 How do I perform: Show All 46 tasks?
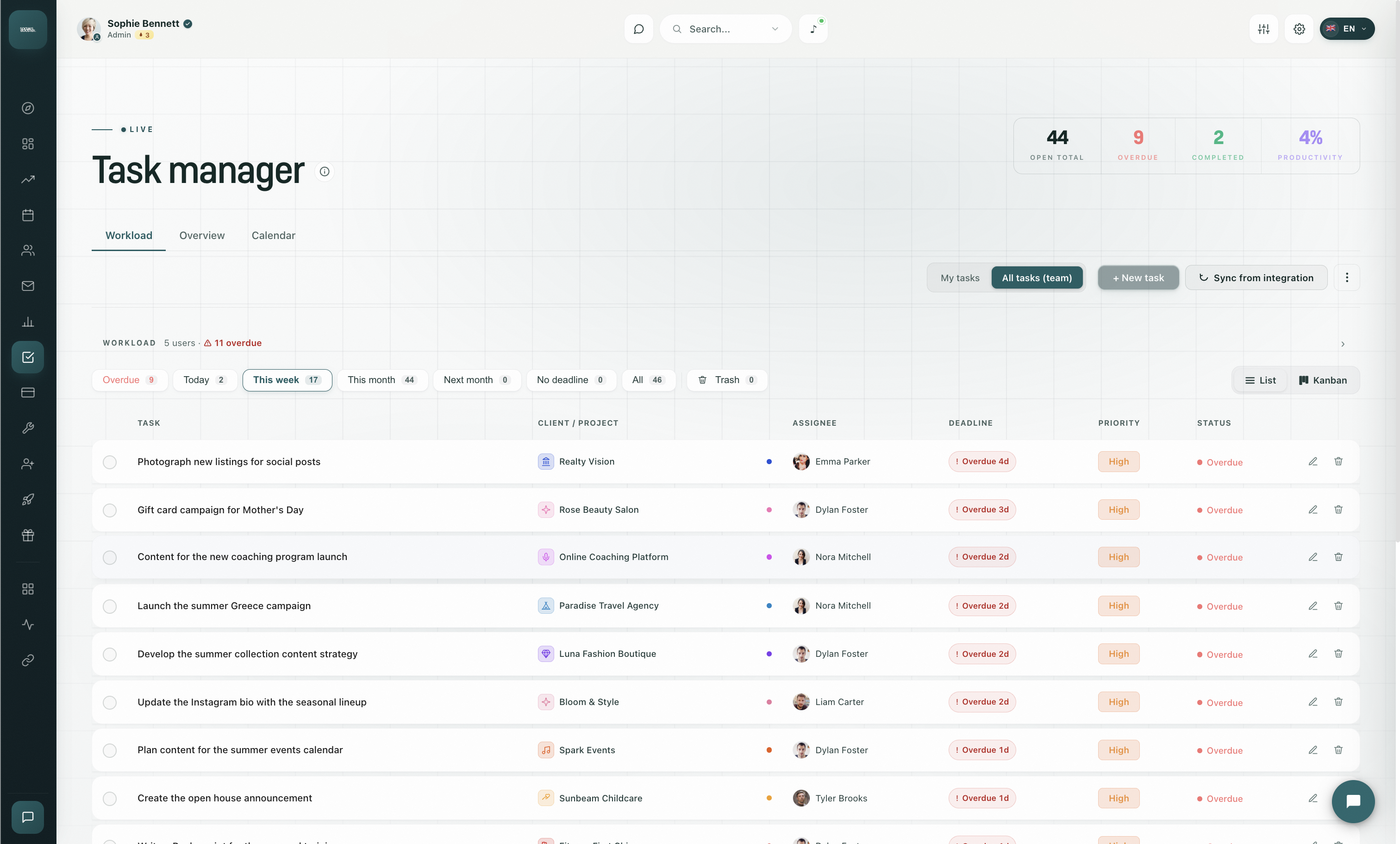(648, 380)
